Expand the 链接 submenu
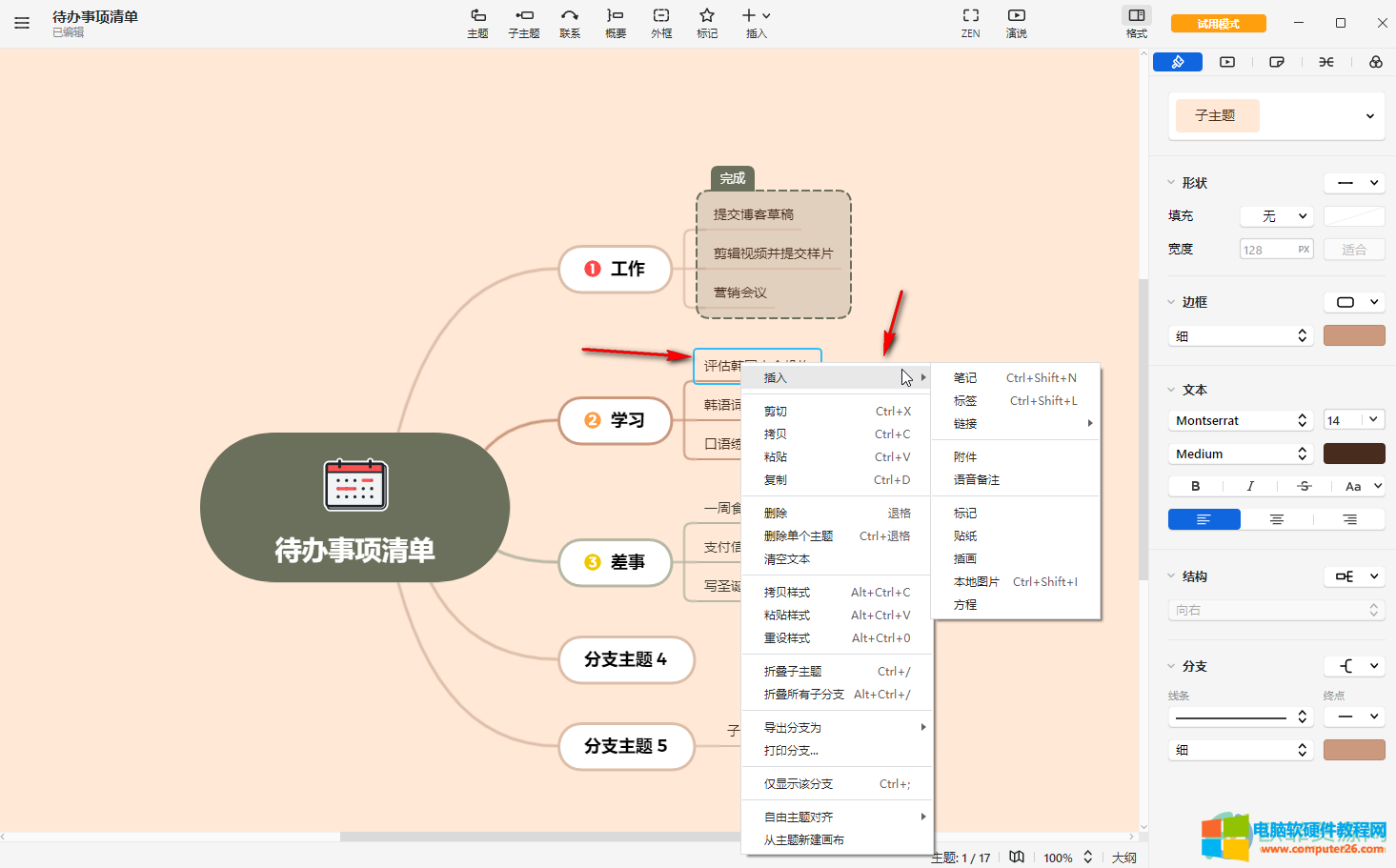Screen dimensions: 1396x868 (1016, 424)
